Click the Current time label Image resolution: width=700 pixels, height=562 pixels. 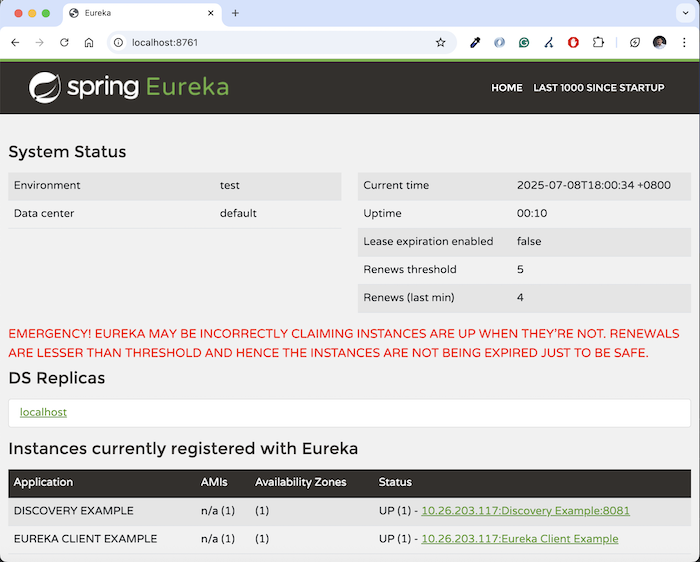pos(396,185)
